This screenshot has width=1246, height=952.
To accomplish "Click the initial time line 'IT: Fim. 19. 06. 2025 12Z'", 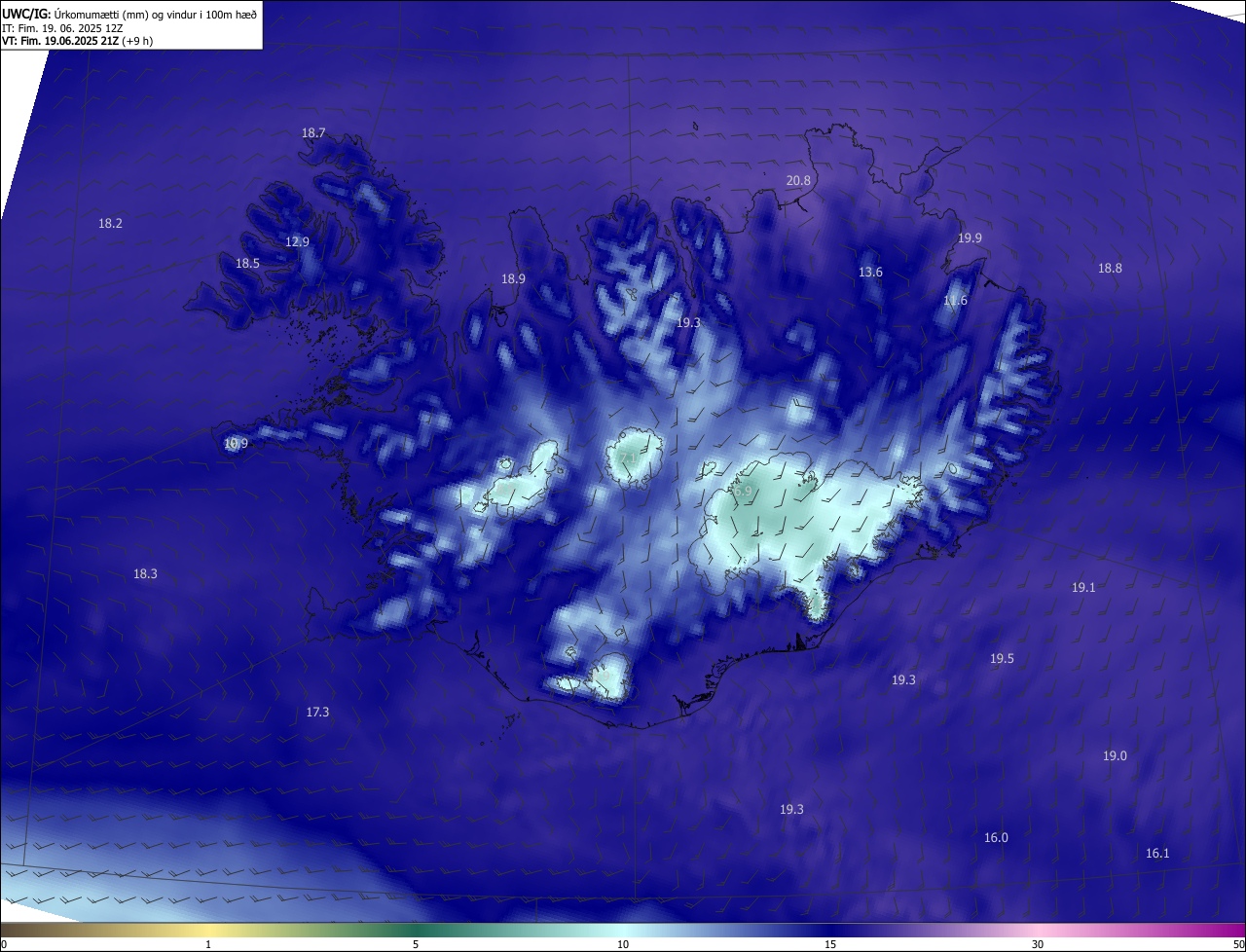I will tap(64, 28).
